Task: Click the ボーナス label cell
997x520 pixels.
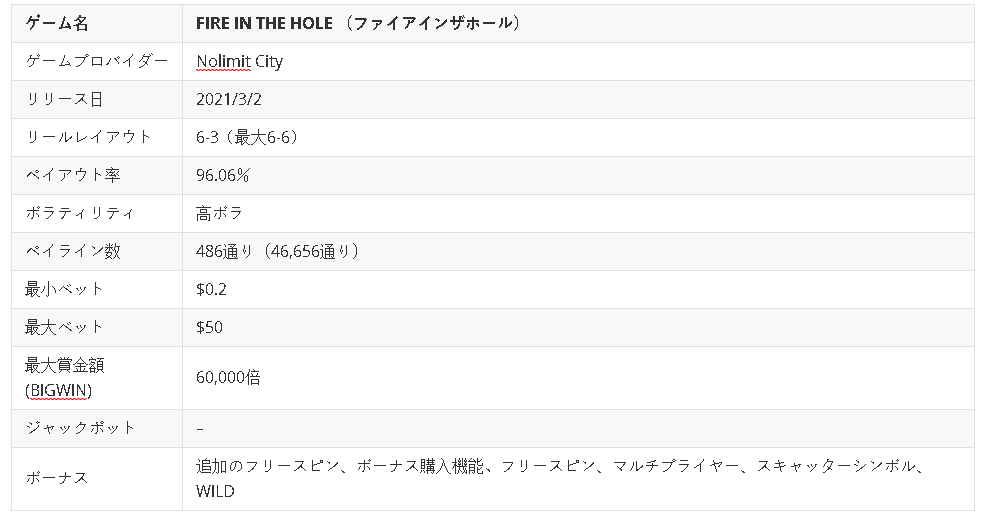Action: point(97,479)
